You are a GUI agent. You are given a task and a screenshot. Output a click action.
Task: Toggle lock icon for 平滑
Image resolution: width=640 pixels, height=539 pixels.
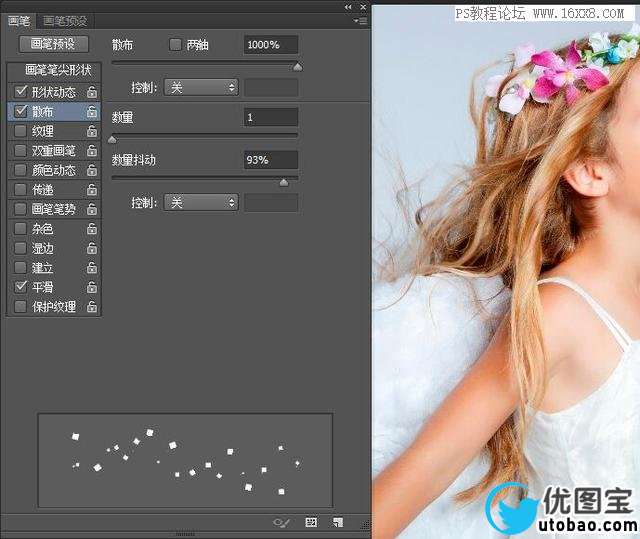[92, 287]
